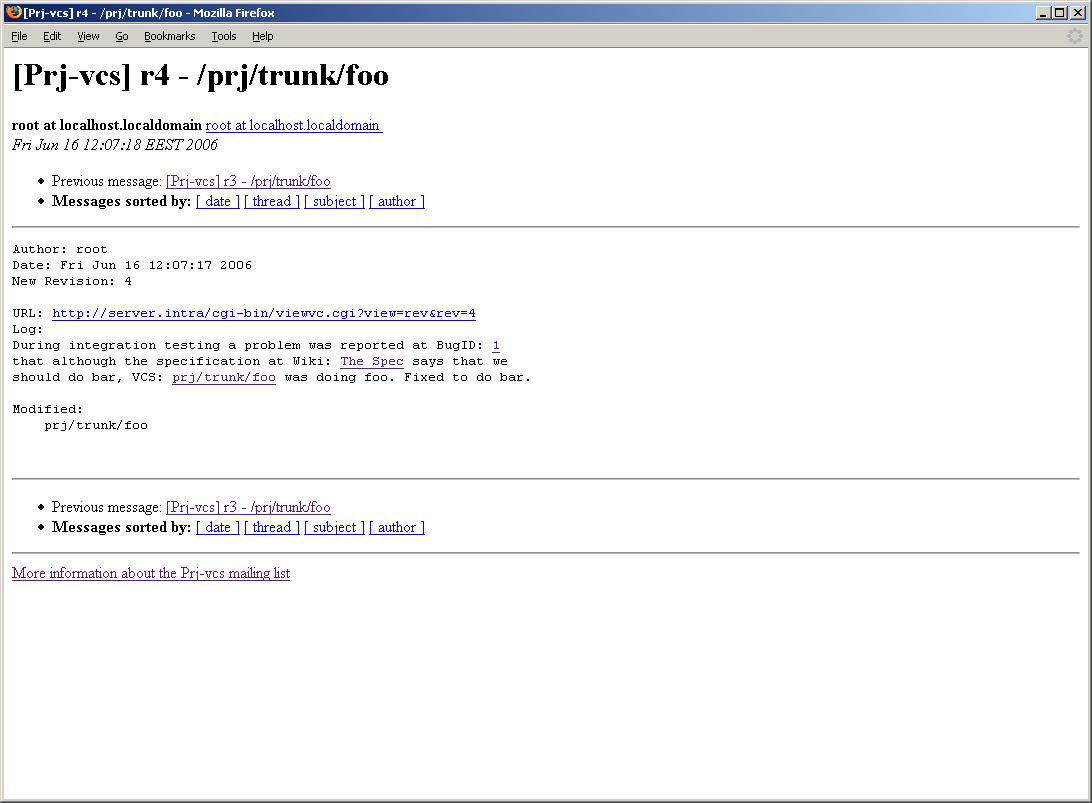Open the Edit menu
Viewport: 1092px width, 803px height.
(x=52, y=36)
